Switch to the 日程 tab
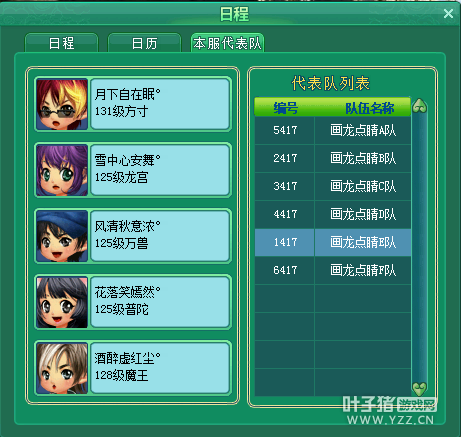 click(62, 43)
